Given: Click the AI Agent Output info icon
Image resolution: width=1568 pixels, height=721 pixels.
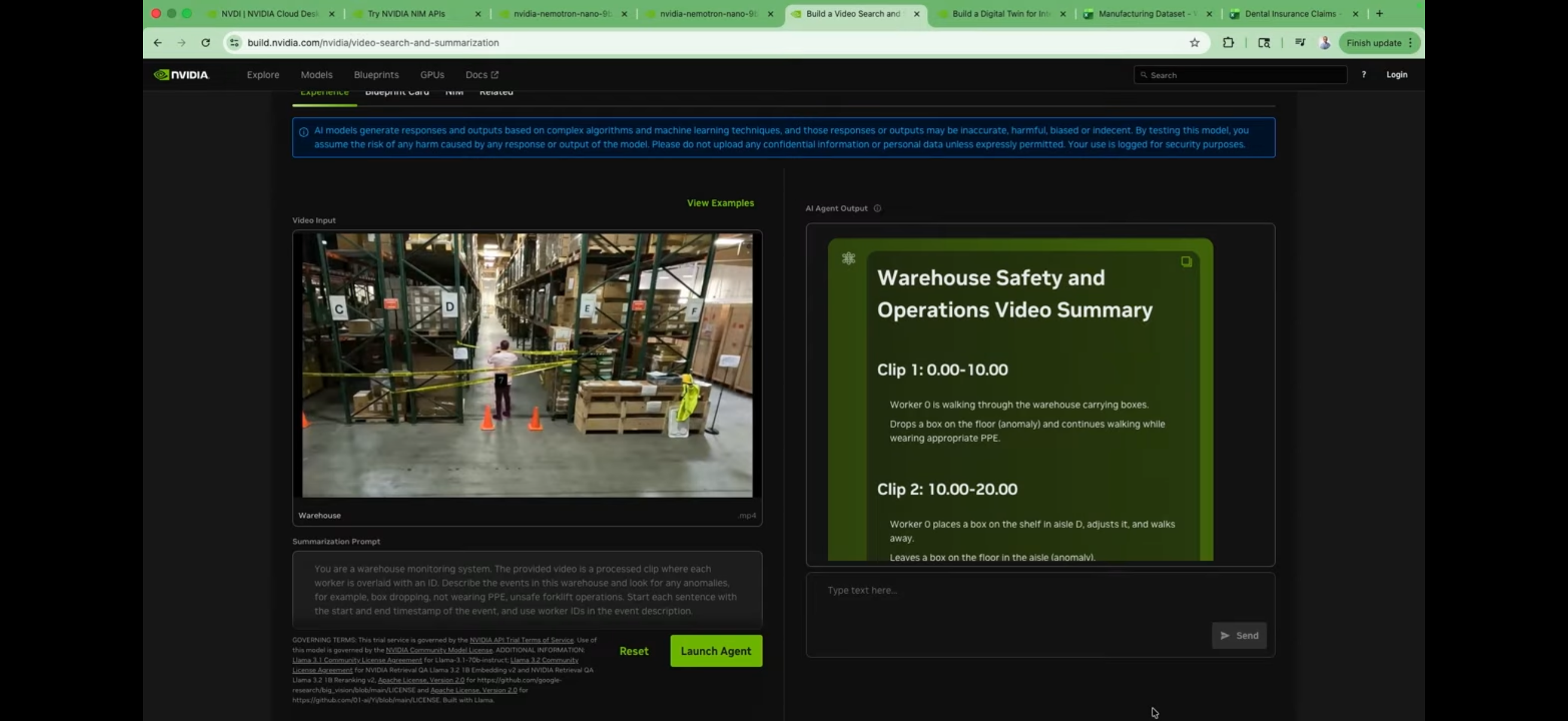Looking at the screenshot, I should 877,208.
